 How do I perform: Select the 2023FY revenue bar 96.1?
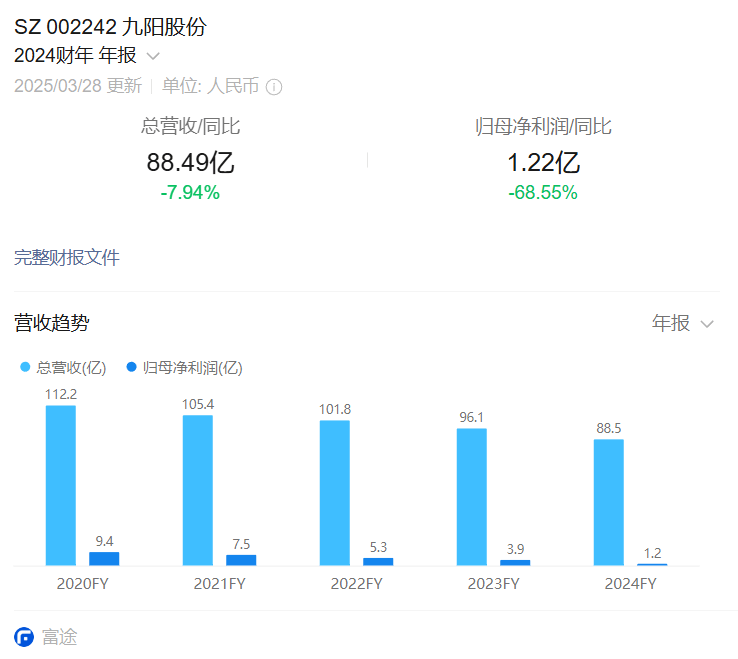pyautogui.click(x=472, y=496)
